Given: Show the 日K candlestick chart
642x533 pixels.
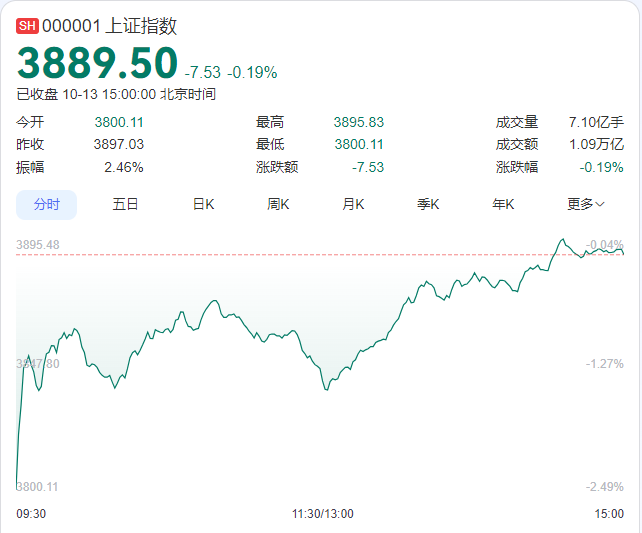Looking at the screenshot, I should click(x=203, y=204).
